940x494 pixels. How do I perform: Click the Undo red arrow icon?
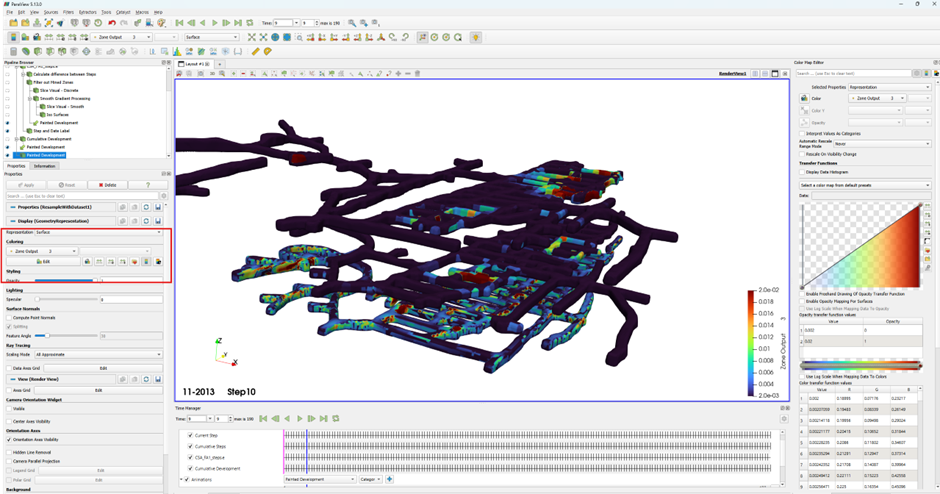pos(112,23)
